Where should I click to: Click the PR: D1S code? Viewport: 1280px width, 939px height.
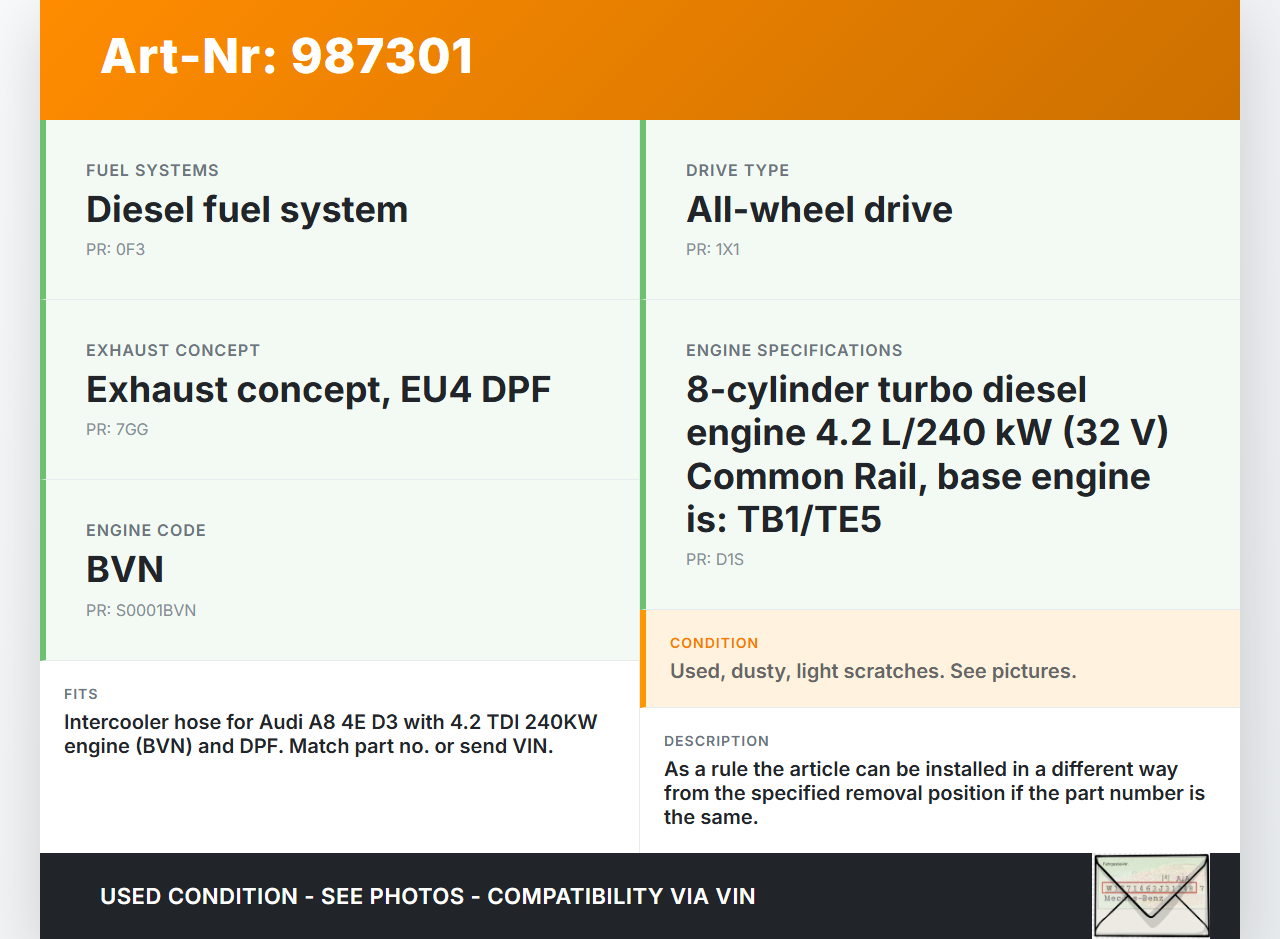[715, 559]
